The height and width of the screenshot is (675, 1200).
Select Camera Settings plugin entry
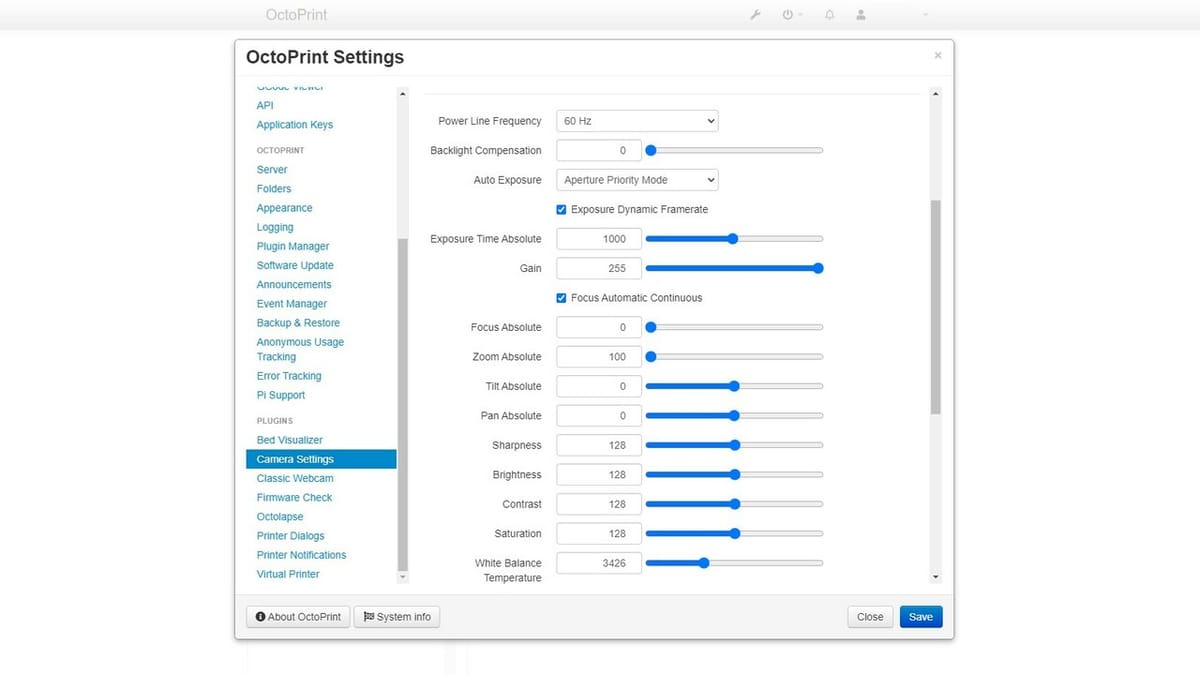tap(321, 459)
